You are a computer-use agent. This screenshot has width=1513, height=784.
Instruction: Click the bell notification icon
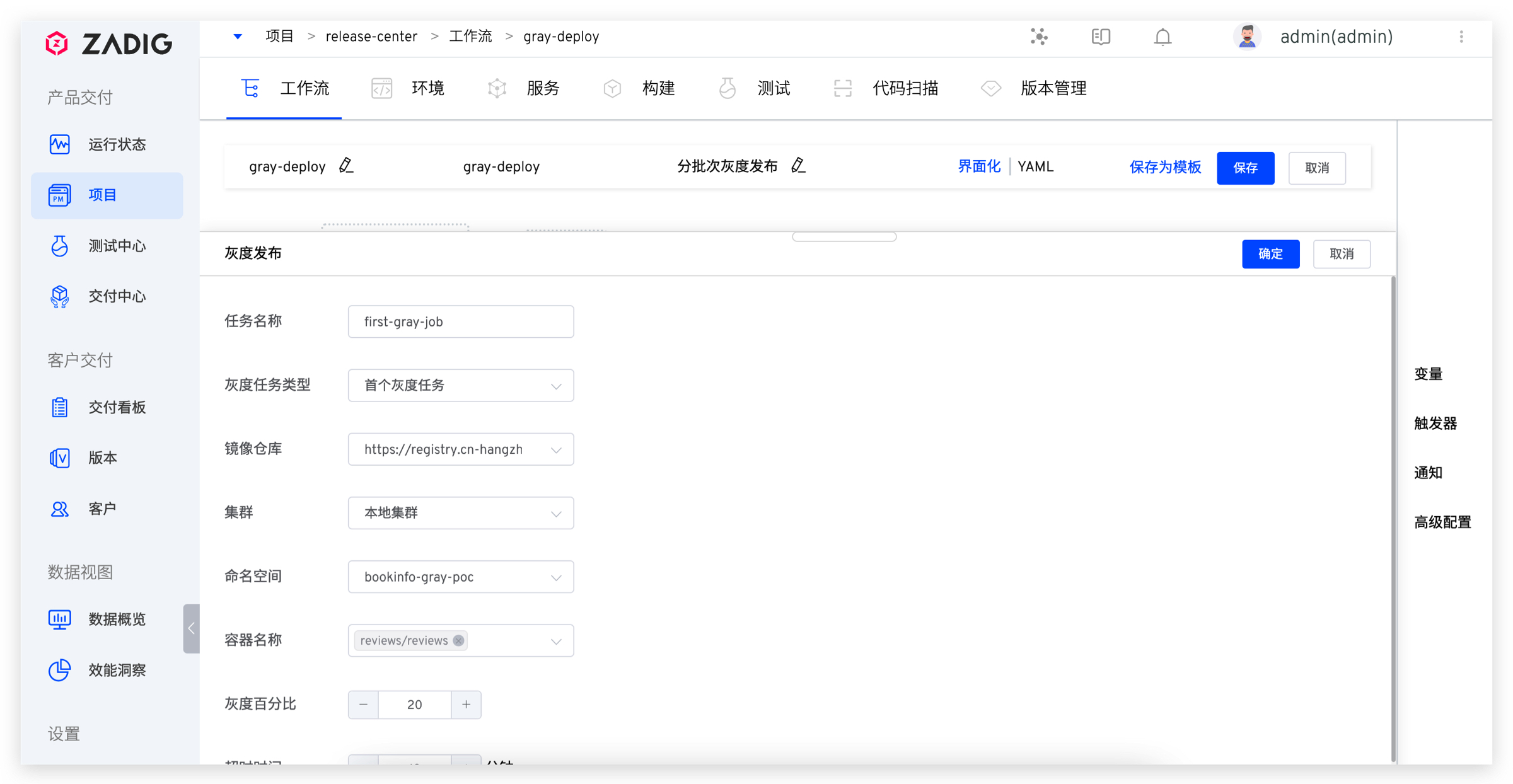tap(1162, 37)
